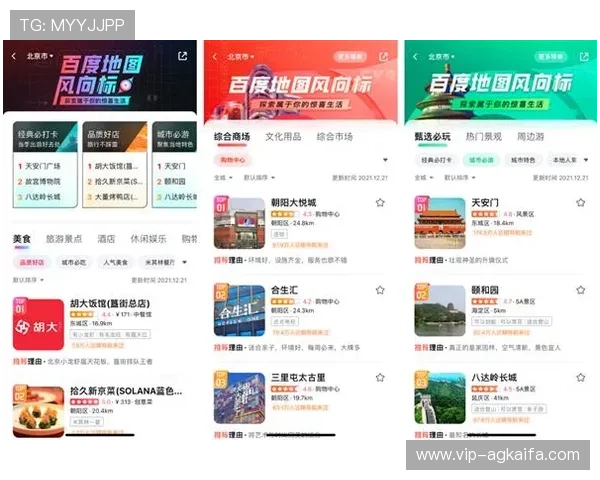The width and height of the screenshot is (600, 480).
Task: Open 北京市 city dropdown in dark-banner screen
Action: click(x=39, y=56)
